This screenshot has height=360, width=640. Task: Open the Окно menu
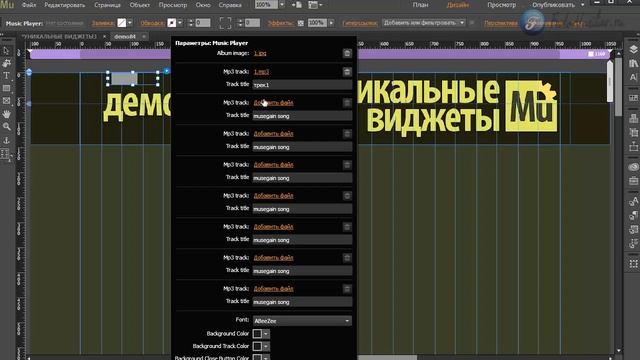pyautogui.click(x=203, y=5)
